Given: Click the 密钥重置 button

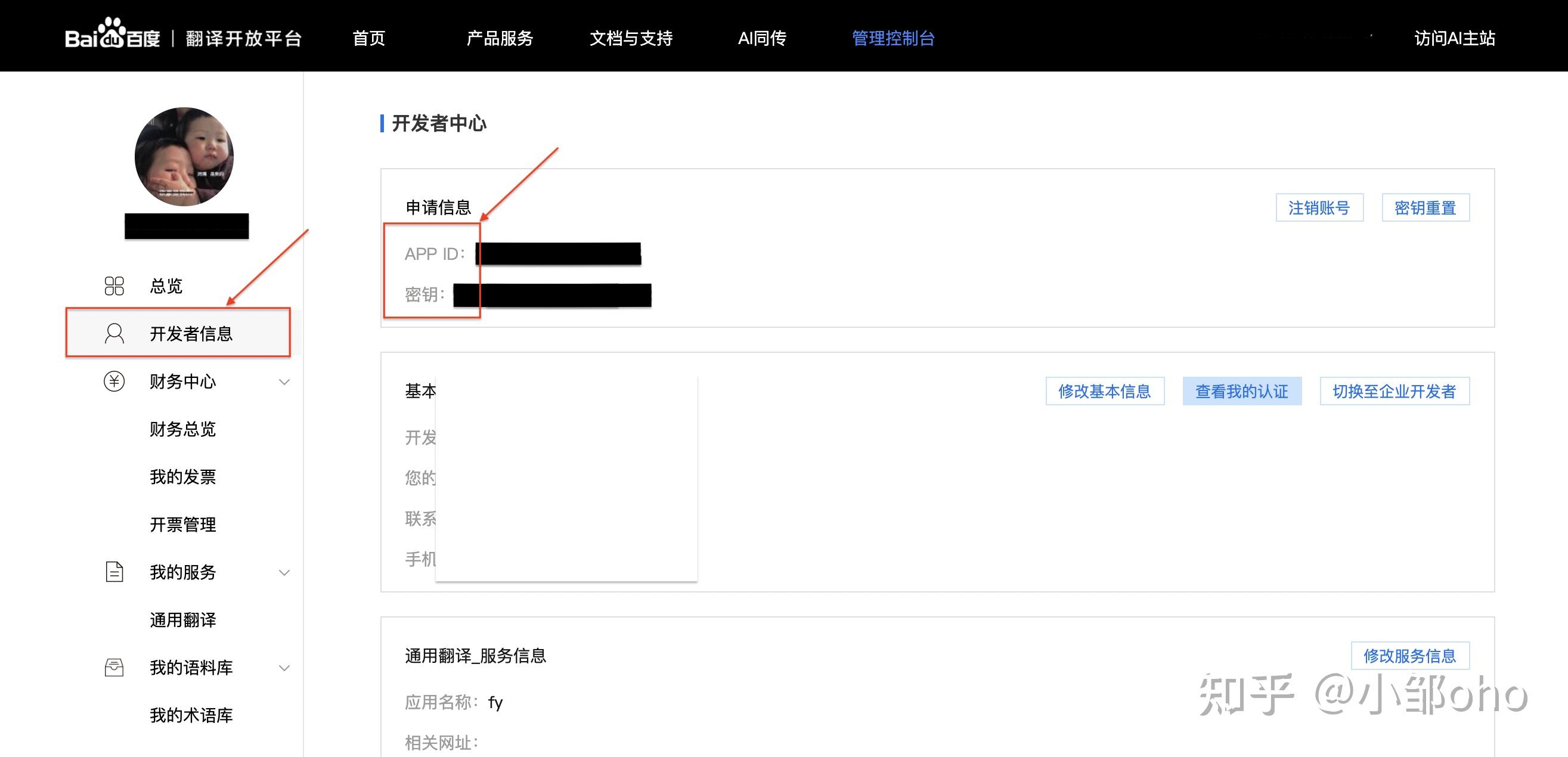Looking at the screenshot, I should [x=1425, y=208].
